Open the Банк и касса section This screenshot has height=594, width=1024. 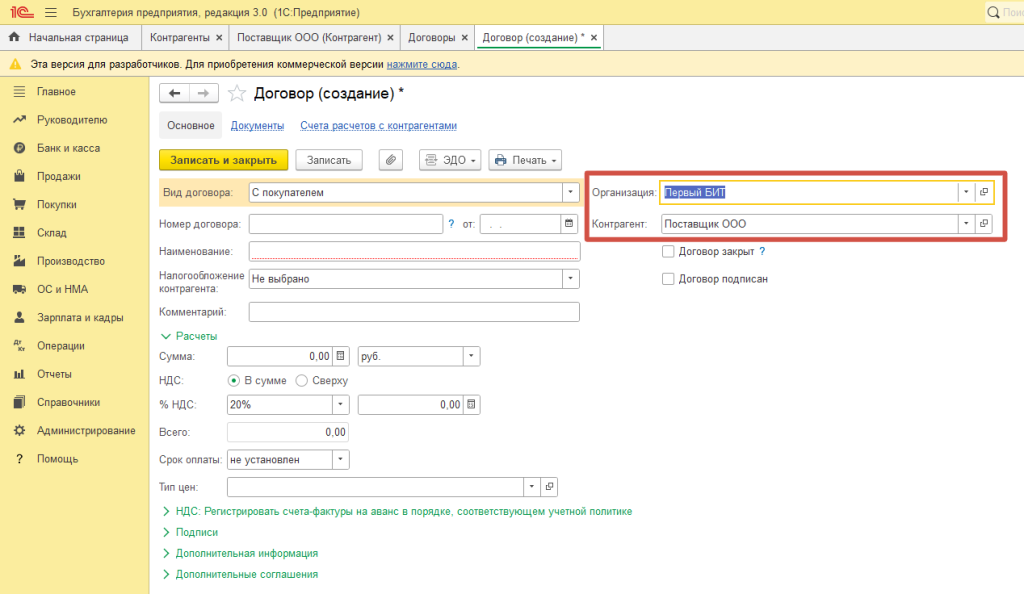point(68,148)
